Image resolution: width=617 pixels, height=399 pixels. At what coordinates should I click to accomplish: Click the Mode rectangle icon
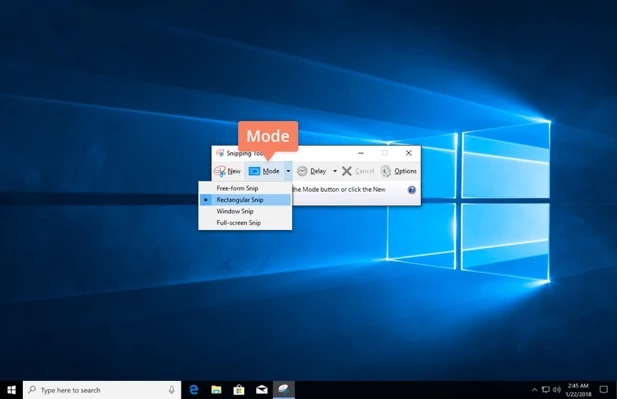(254, 171)
